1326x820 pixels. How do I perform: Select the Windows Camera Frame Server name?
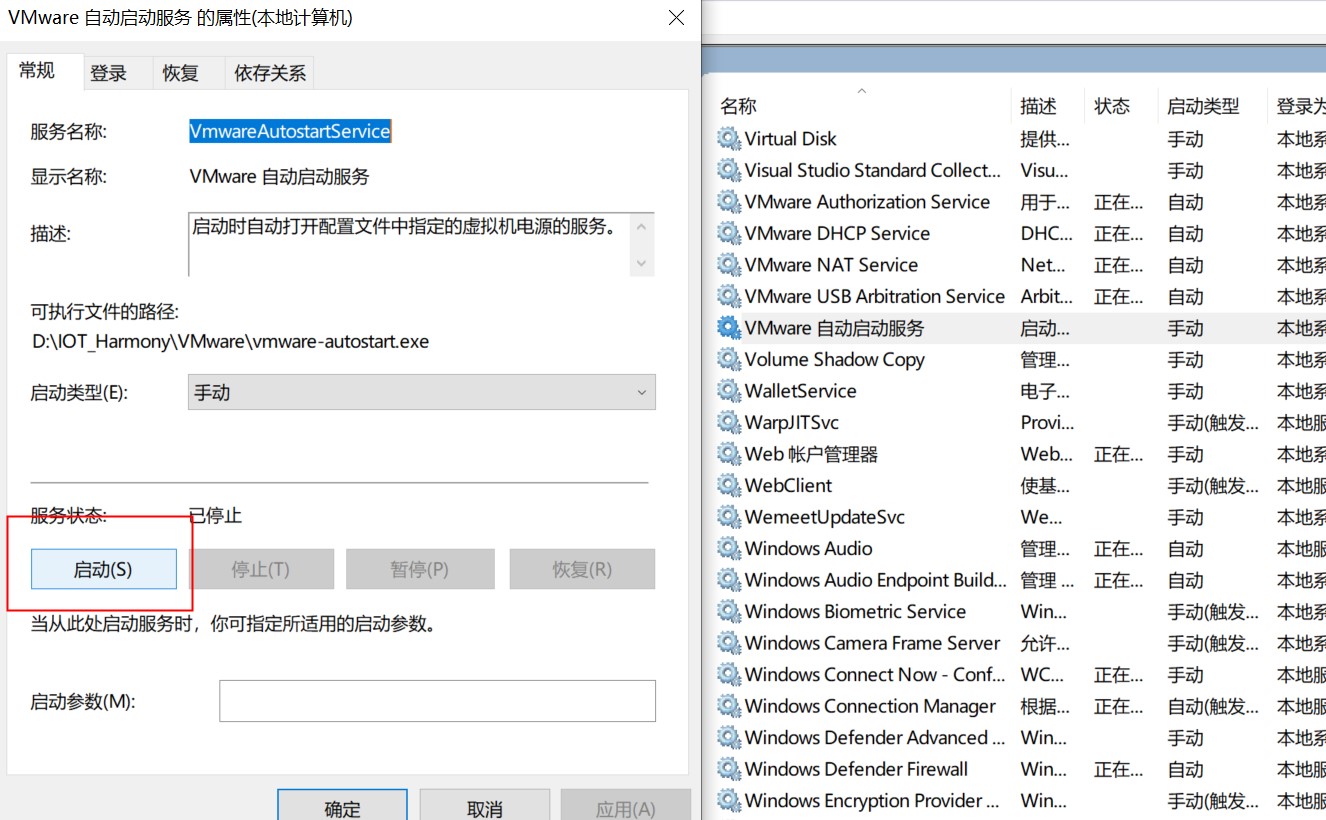pyautogui.click(x=872, y=643)
